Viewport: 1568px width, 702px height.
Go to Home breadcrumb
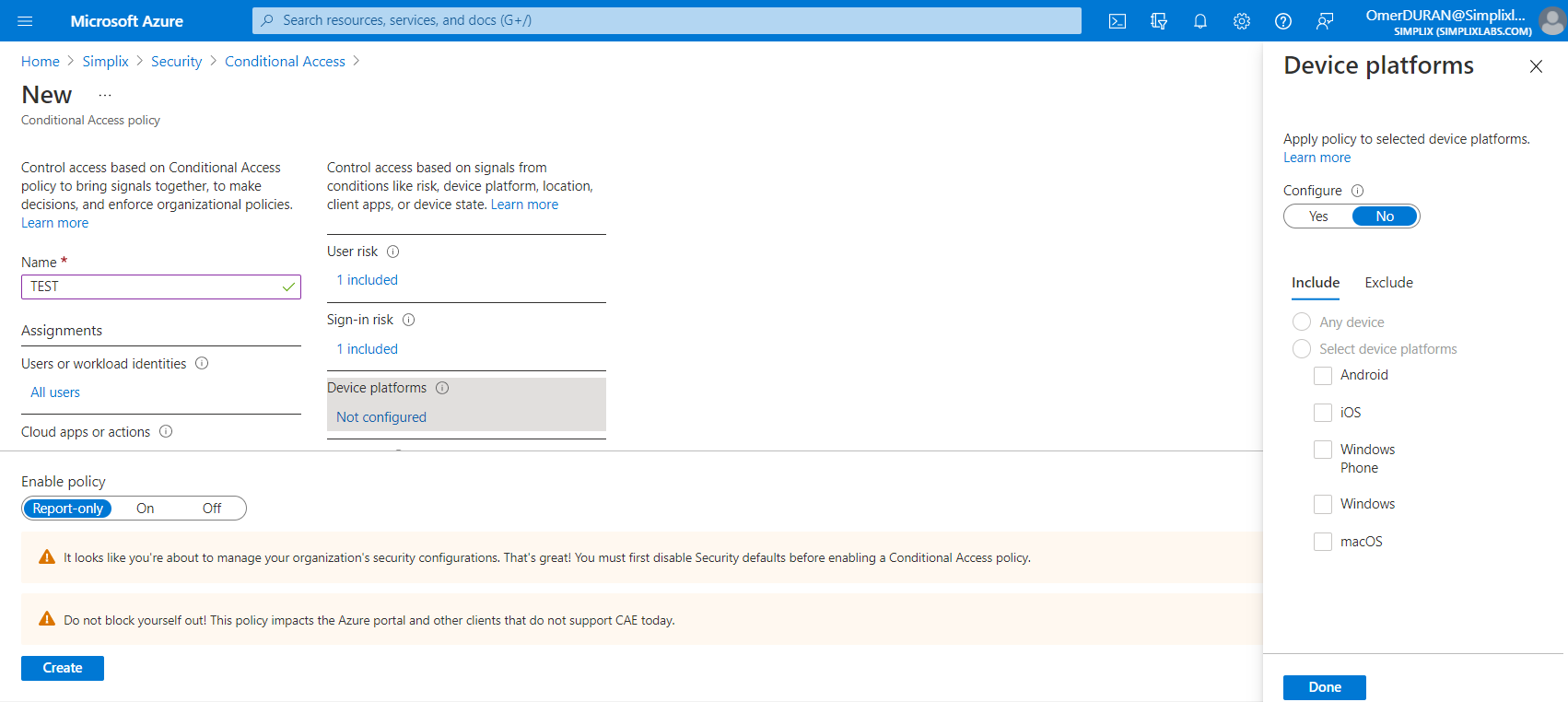point(41,61)
